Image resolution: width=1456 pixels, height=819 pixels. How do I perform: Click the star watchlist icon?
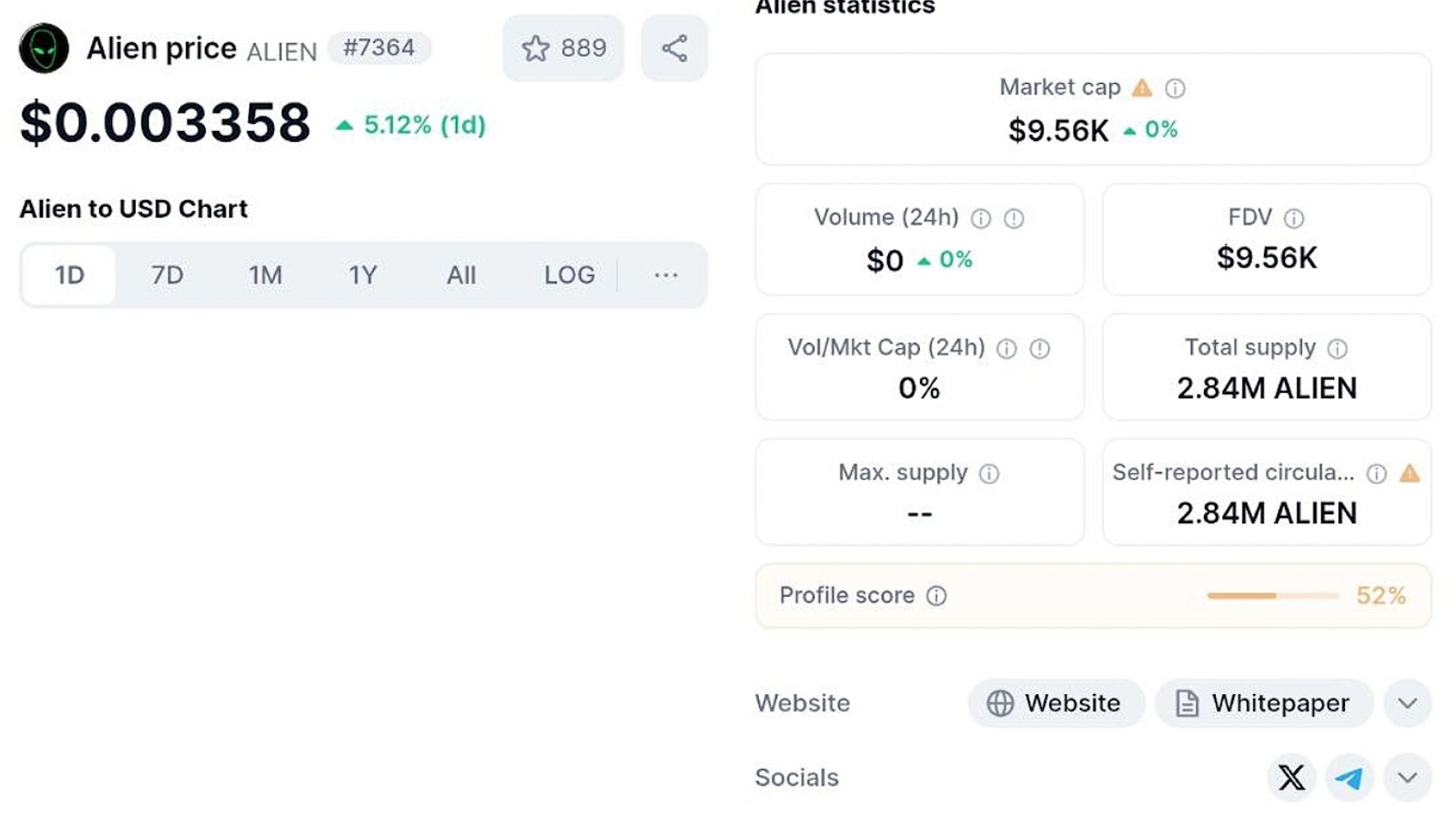point(536,48)
